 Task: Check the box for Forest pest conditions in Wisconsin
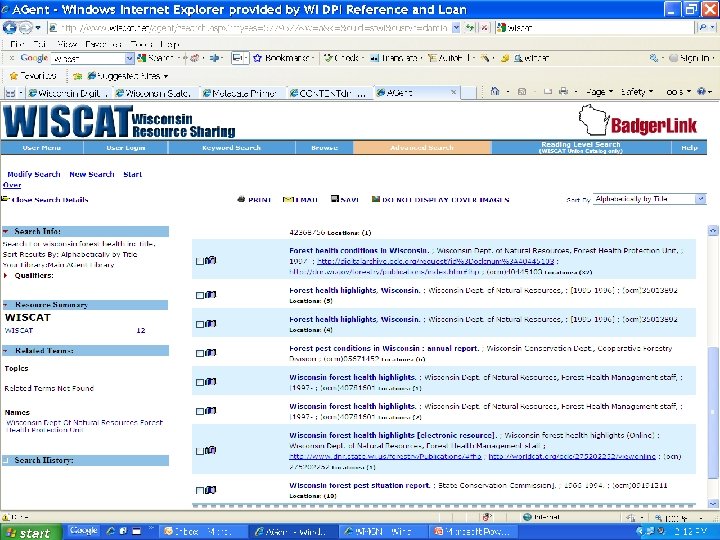(x=200, y=353)
